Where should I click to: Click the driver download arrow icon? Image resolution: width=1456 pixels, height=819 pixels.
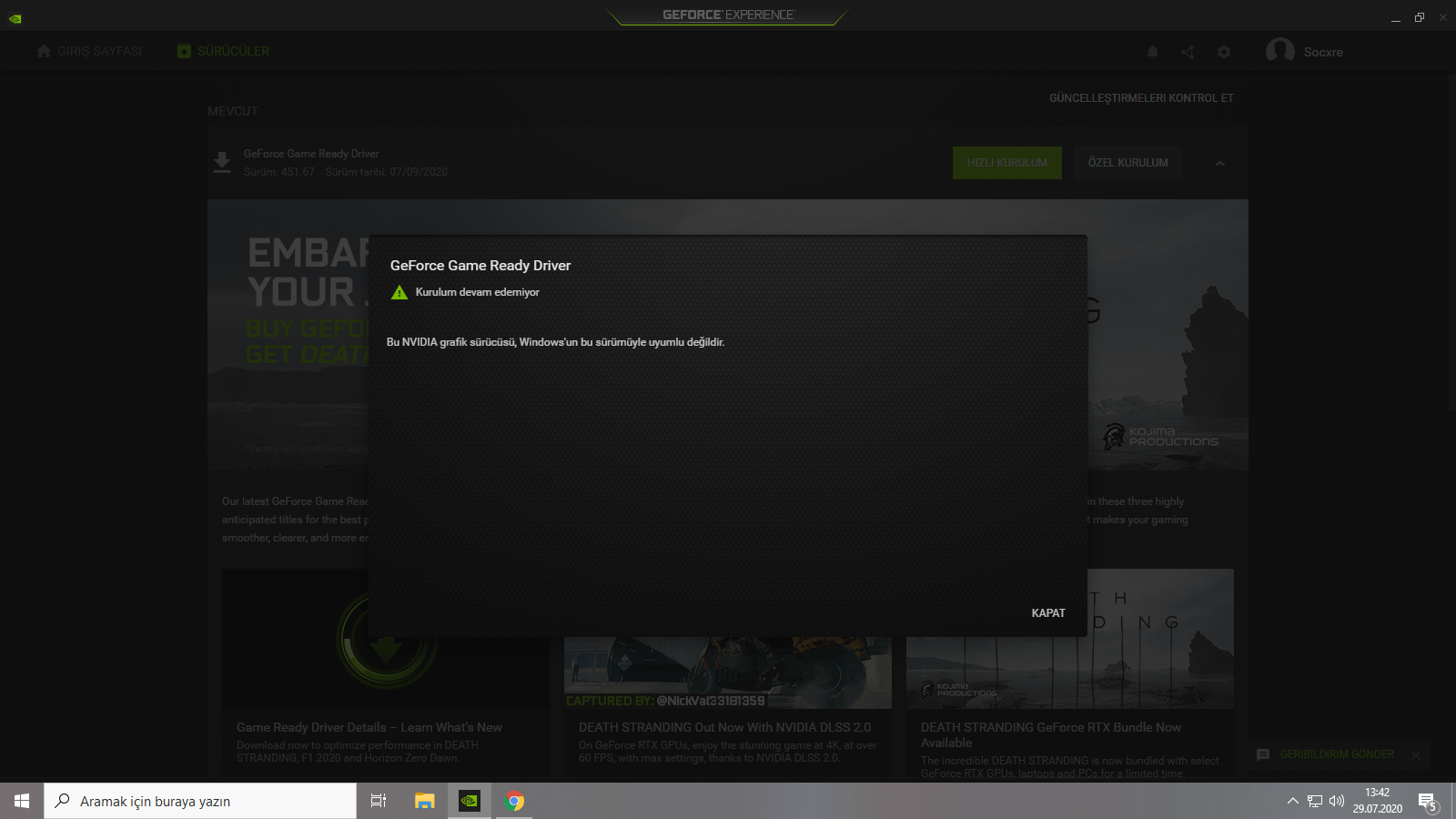point(222,163)
